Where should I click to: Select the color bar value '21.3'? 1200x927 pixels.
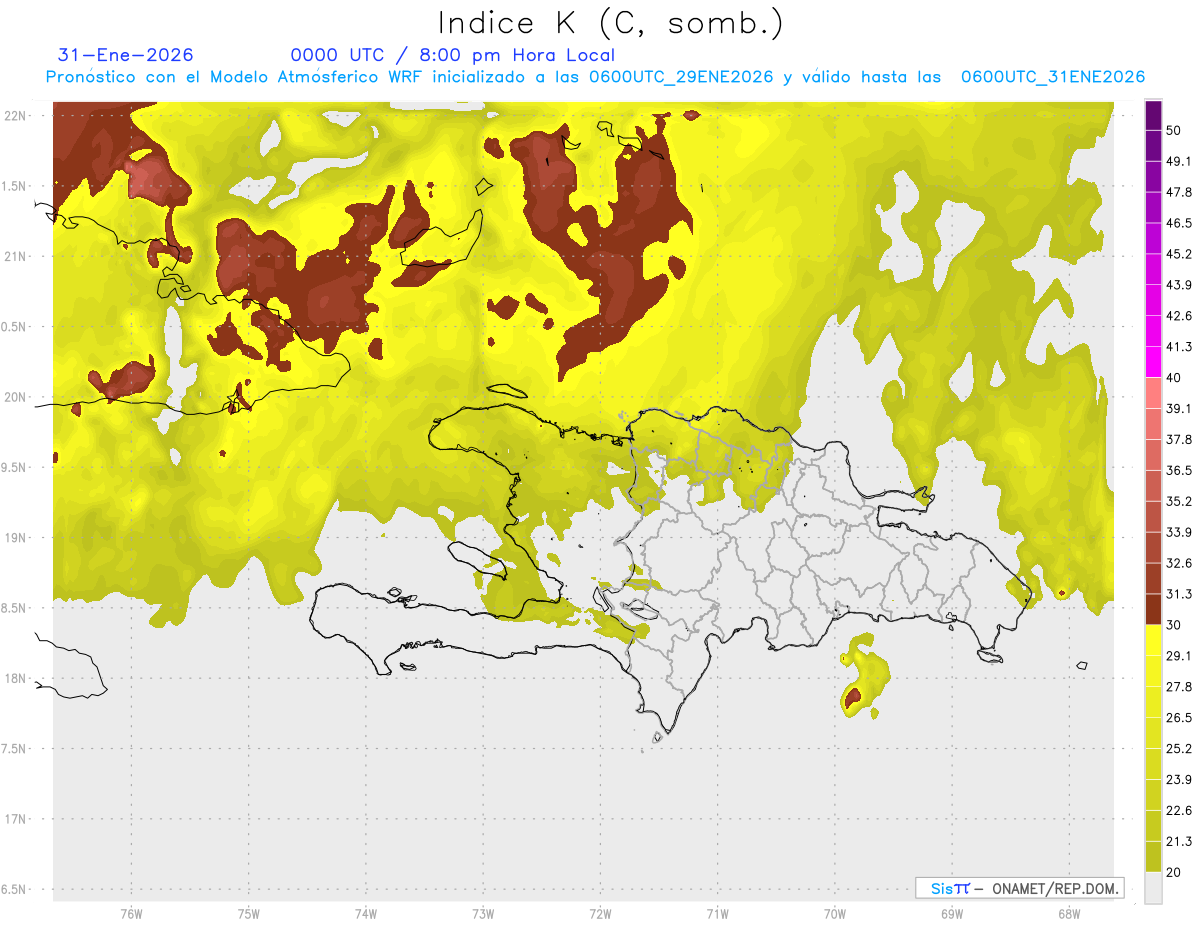pos(1179,842)
